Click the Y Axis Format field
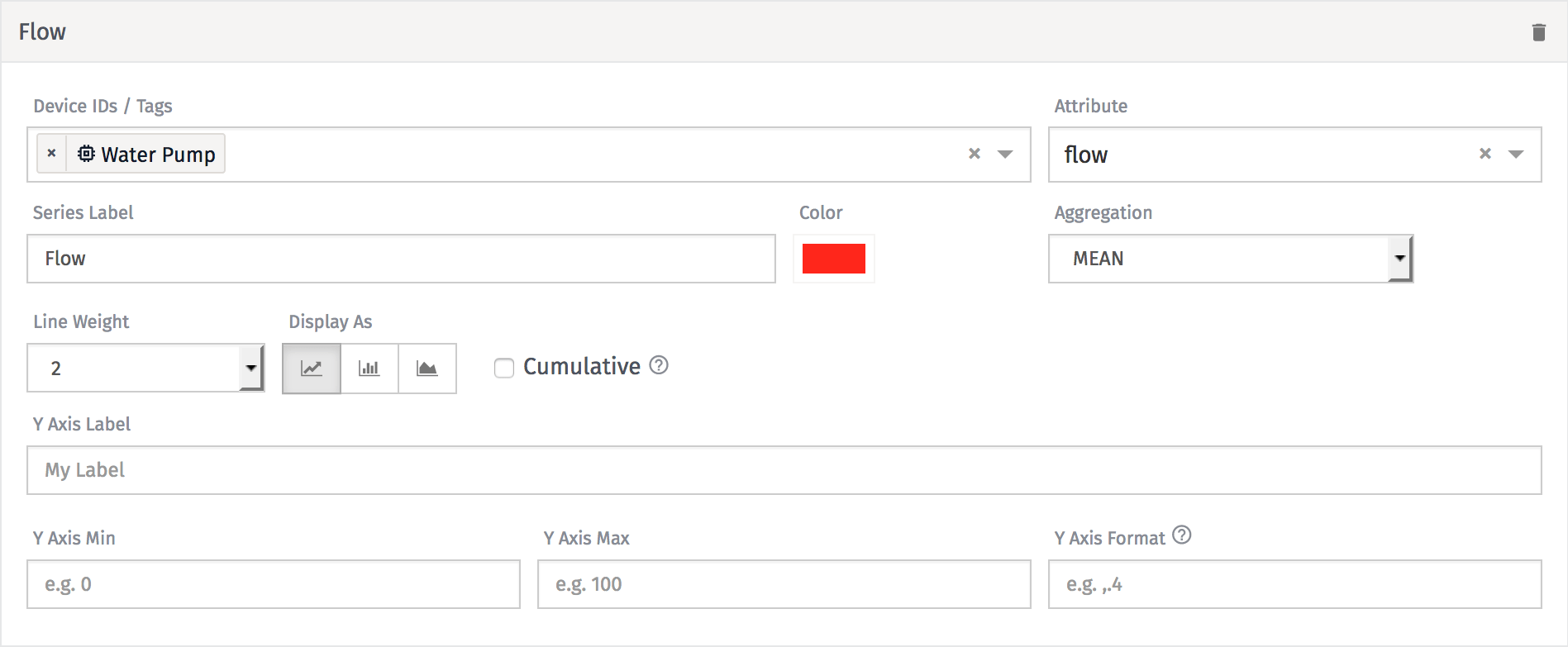Screen dimensions: 1568x647 (x=1294, y=584)
